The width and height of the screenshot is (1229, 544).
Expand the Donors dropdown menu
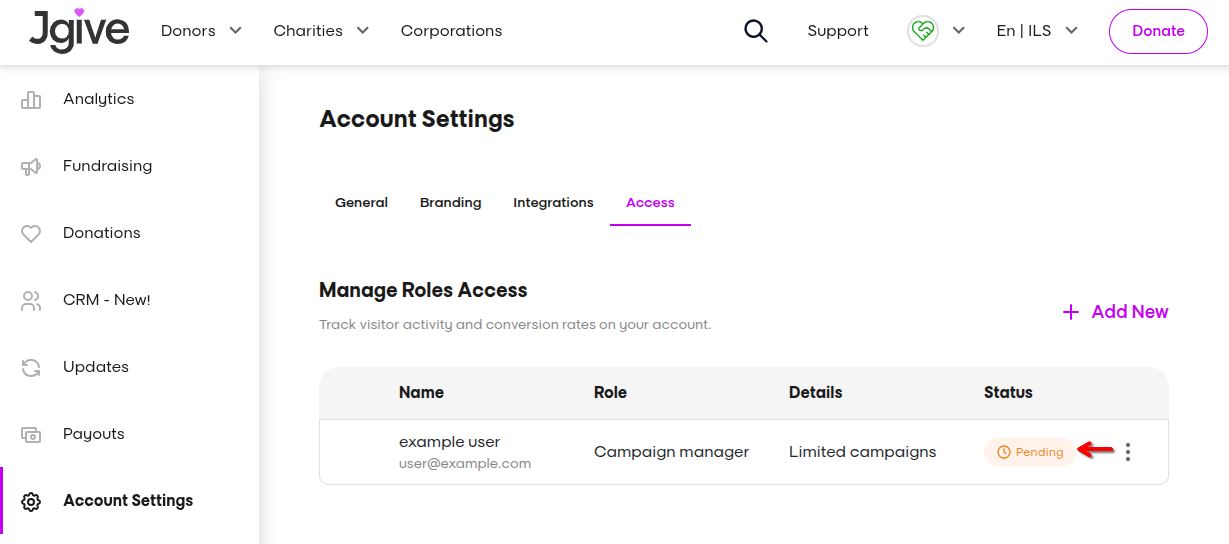pos(201,31)
